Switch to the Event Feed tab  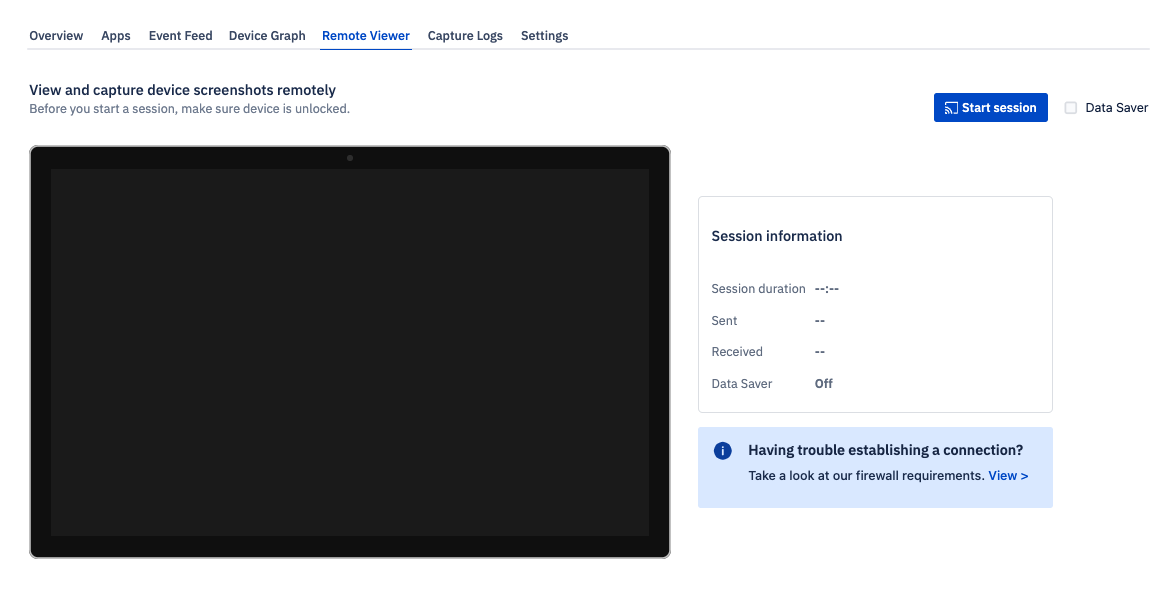[x=180, y=35]
